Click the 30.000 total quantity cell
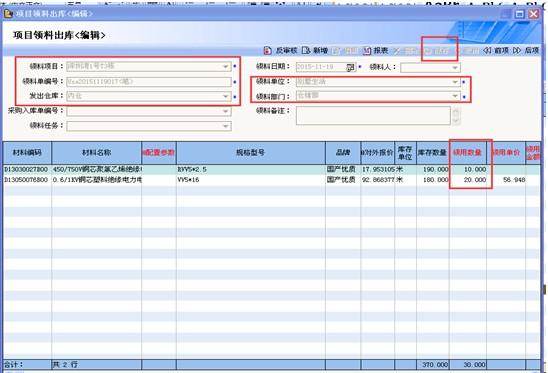The width and height of the screenshot is (548, 373). pyautogui.click(x=468, y=365)
